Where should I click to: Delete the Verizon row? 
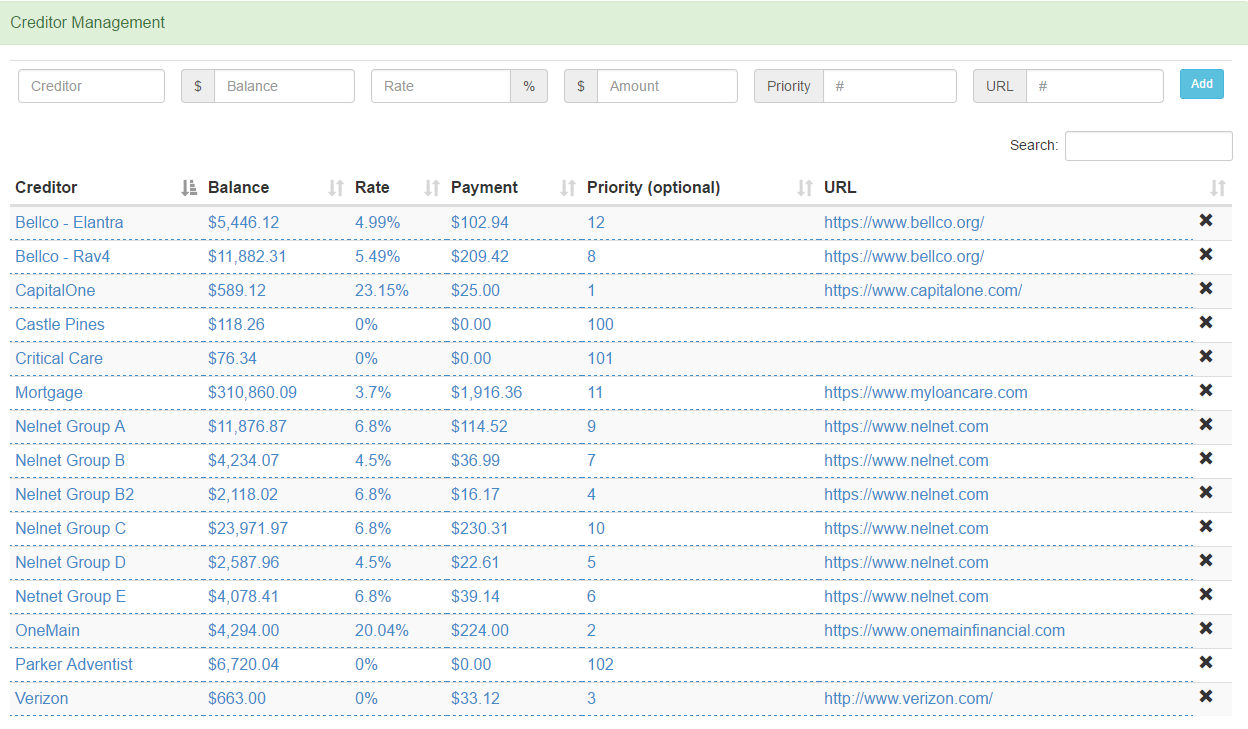pos(1205,697)
